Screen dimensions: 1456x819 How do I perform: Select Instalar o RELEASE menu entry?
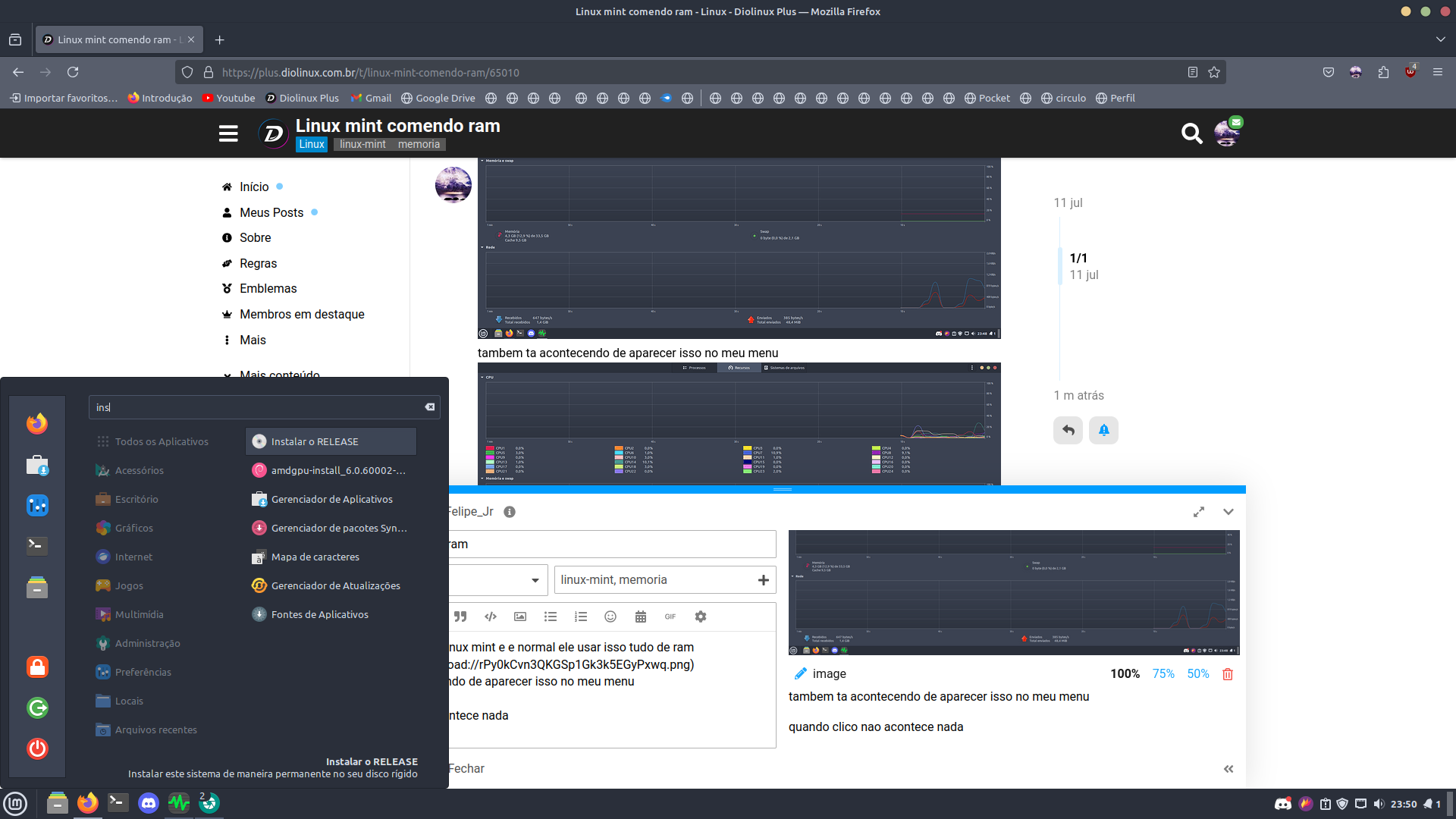click(331, 441)
